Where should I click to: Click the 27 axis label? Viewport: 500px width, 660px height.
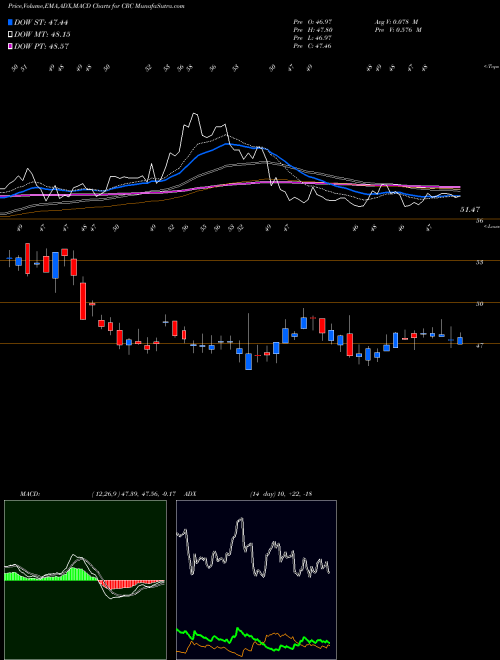pos(479,346)
